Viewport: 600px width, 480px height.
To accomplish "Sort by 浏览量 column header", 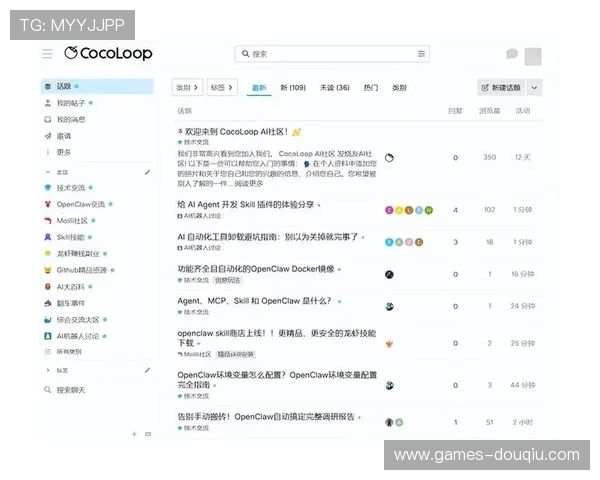I will 489,111.
